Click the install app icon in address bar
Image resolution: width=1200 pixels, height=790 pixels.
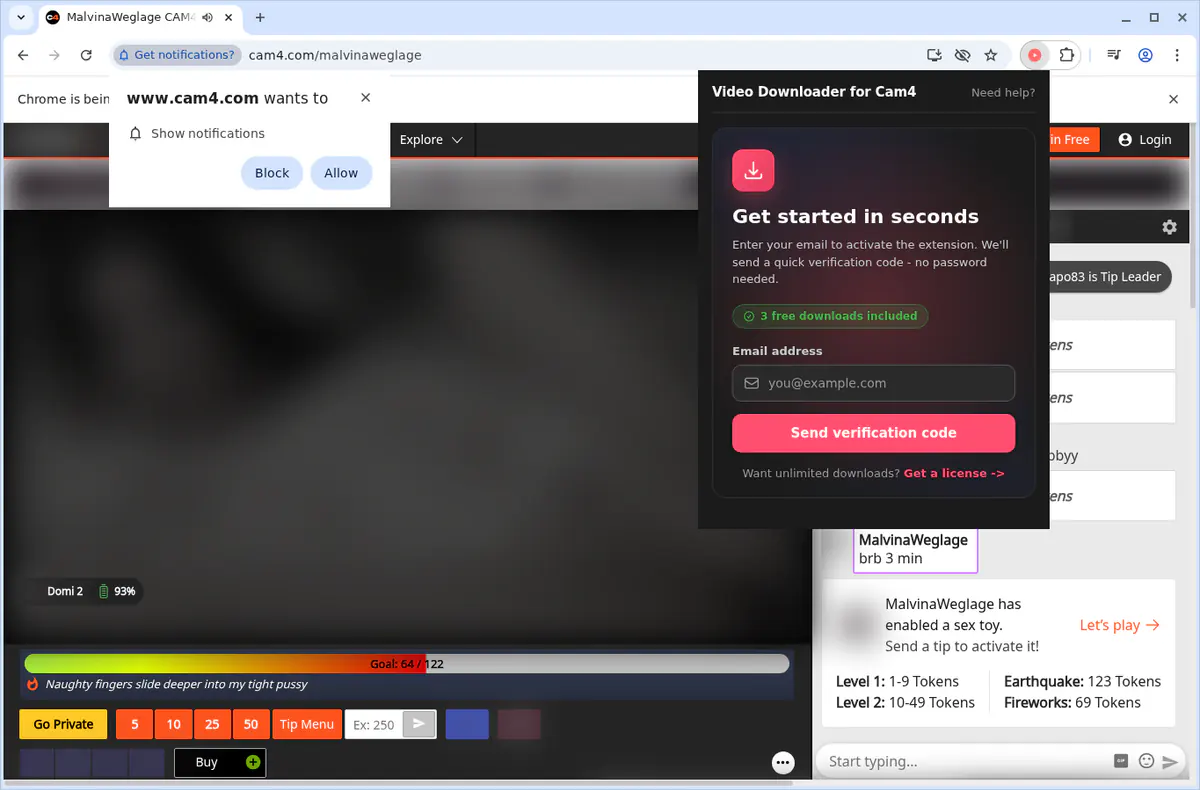934,55
